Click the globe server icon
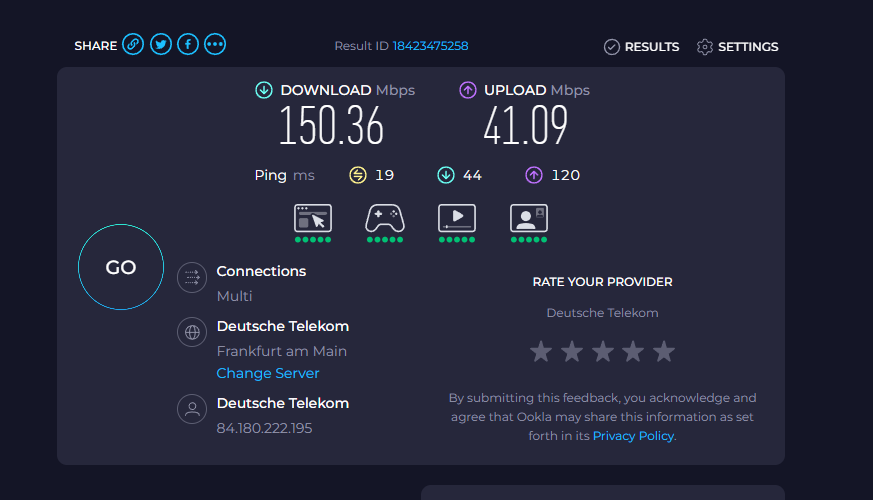This screenshot has width=873, height=500. click(192, 332)
